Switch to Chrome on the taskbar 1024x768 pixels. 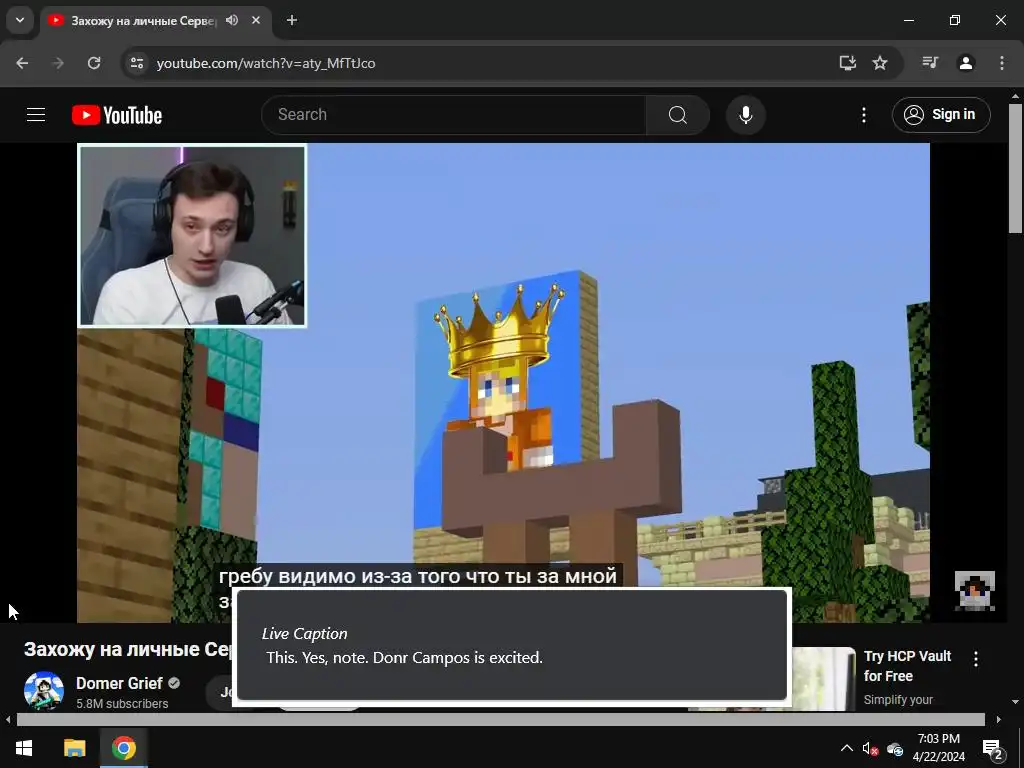pos(123,748)
